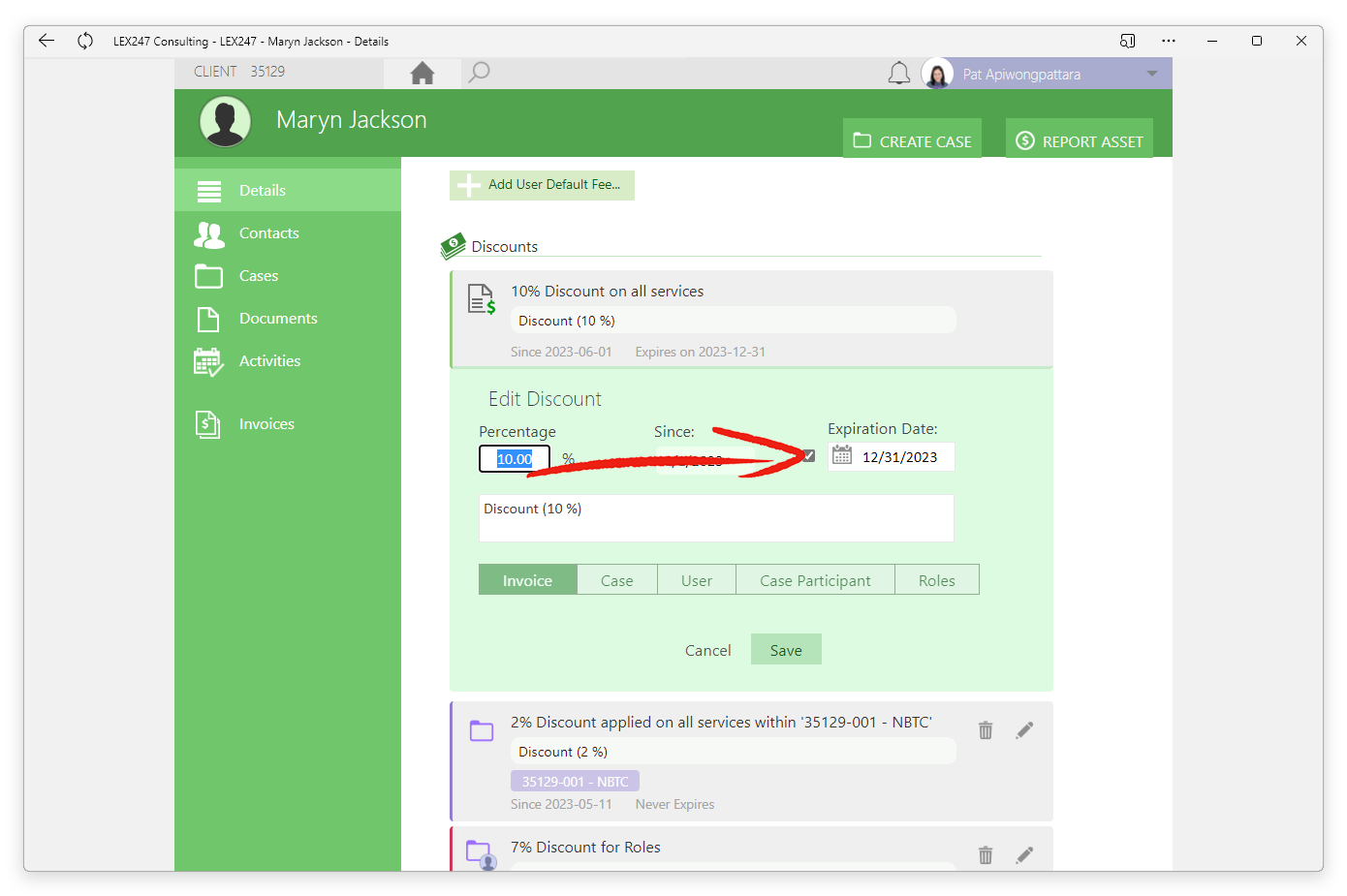Click the 35129-001 - NBTC case tag
The height and width of the screenshot is (896, 1347).
[575, 781]
